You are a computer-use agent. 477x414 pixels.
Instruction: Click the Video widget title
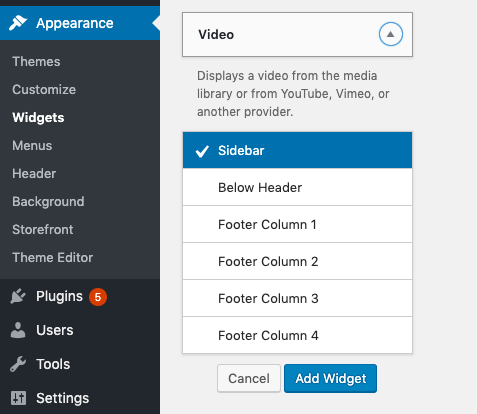coord(216,34)
